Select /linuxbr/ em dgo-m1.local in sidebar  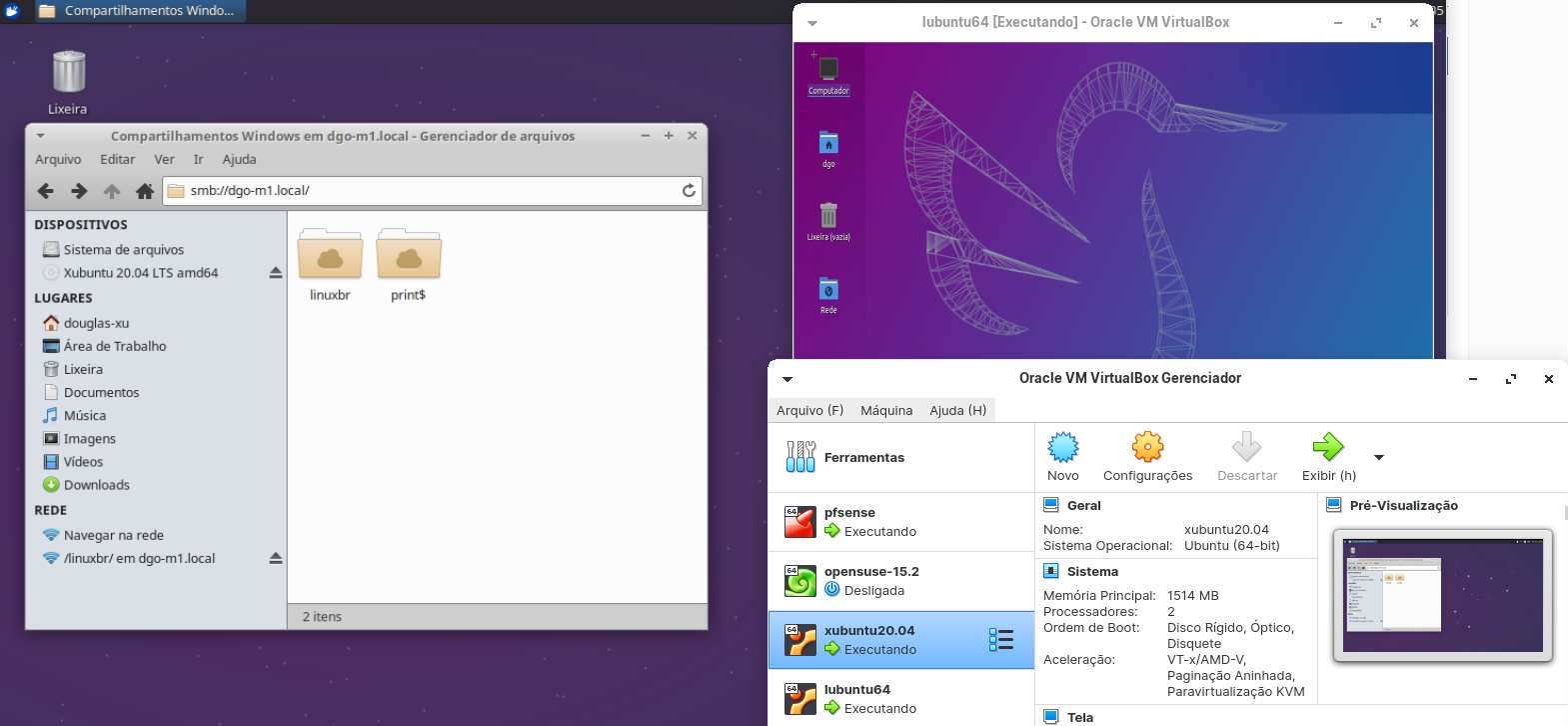tap(129, 558)
